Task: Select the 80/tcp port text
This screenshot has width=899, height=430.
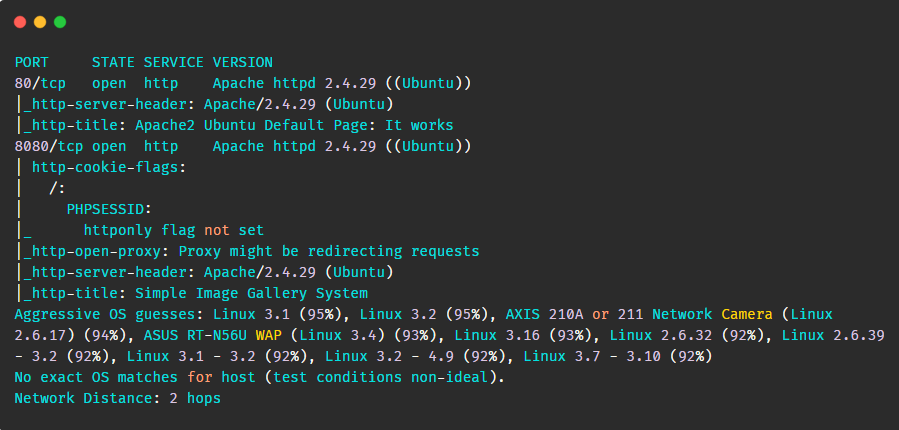Action: click(x=40, y=83)
